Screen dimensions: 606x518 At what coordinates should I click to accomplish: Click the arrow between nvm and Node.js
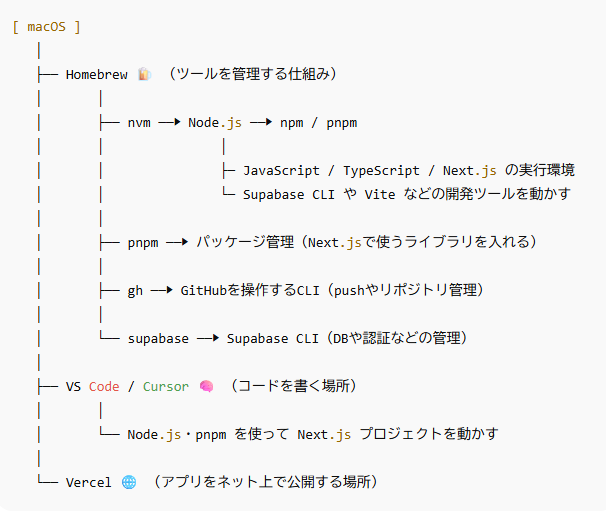[169, 123]
